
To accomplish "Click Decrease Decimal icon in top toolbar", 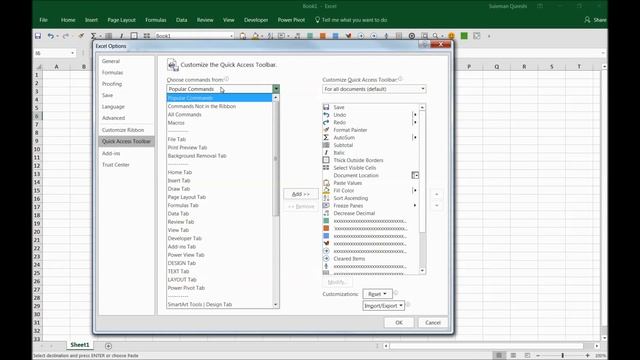I will [x=298, y=36].
